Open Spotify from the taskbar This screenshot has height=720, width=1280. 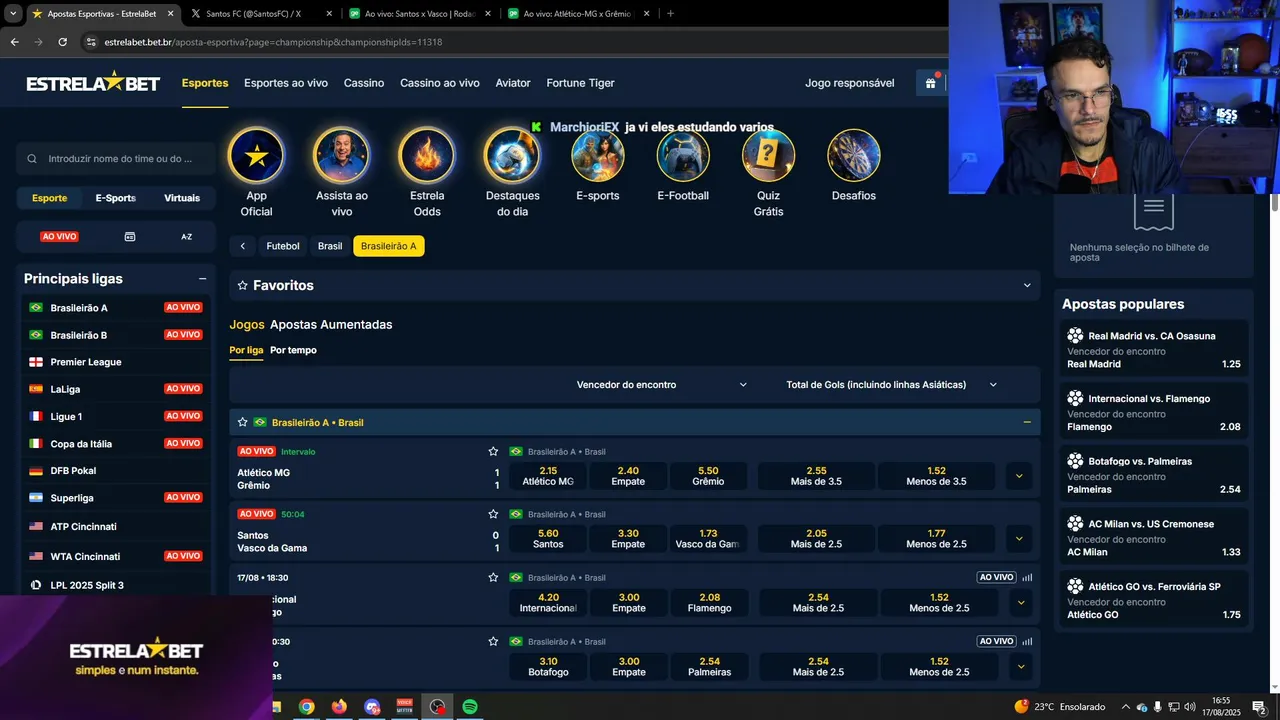tap(469, 707)
